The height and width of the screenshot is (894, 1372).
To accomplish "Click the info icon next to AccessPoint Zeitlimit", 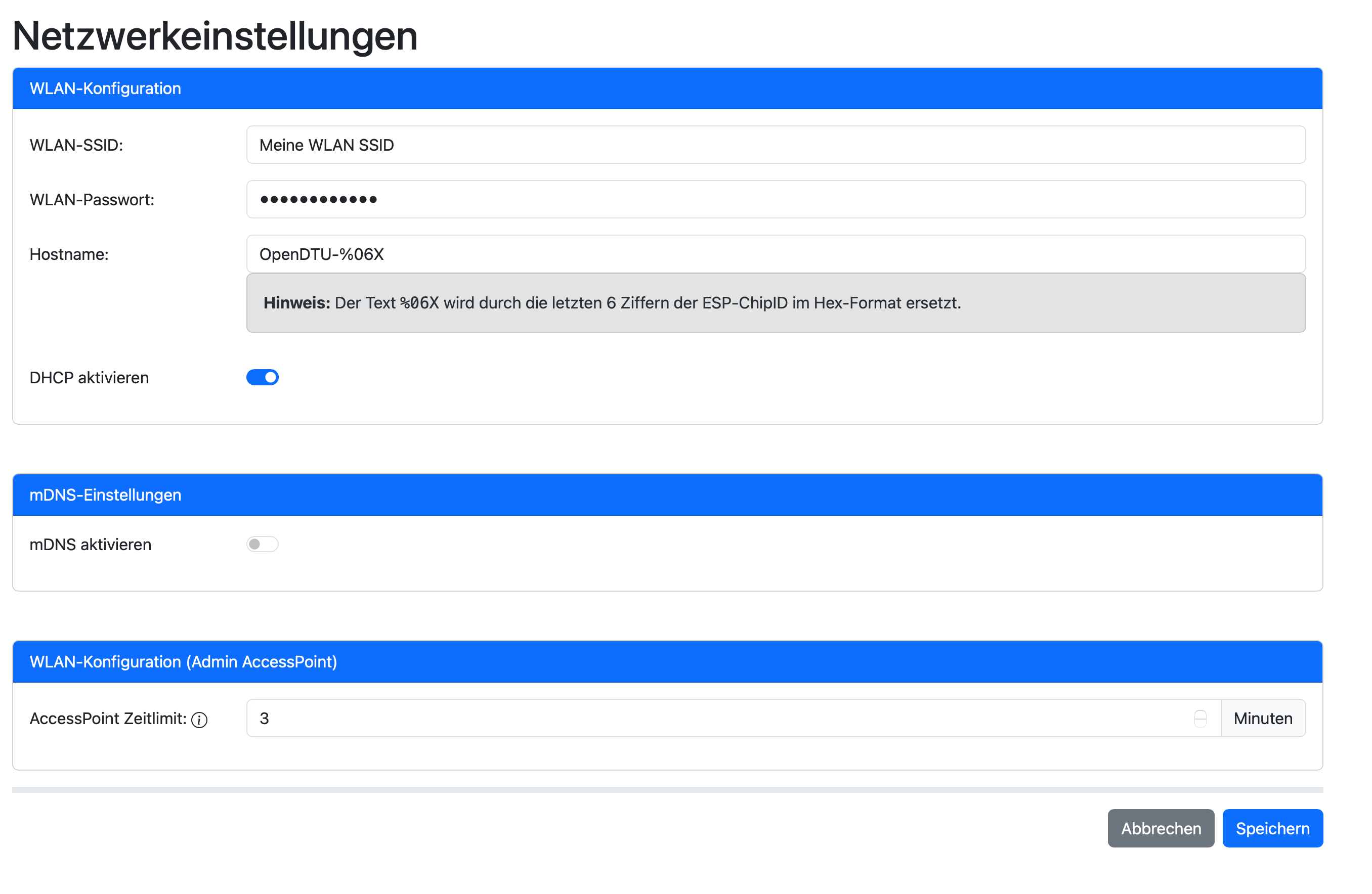I will [x=200, y=720].
